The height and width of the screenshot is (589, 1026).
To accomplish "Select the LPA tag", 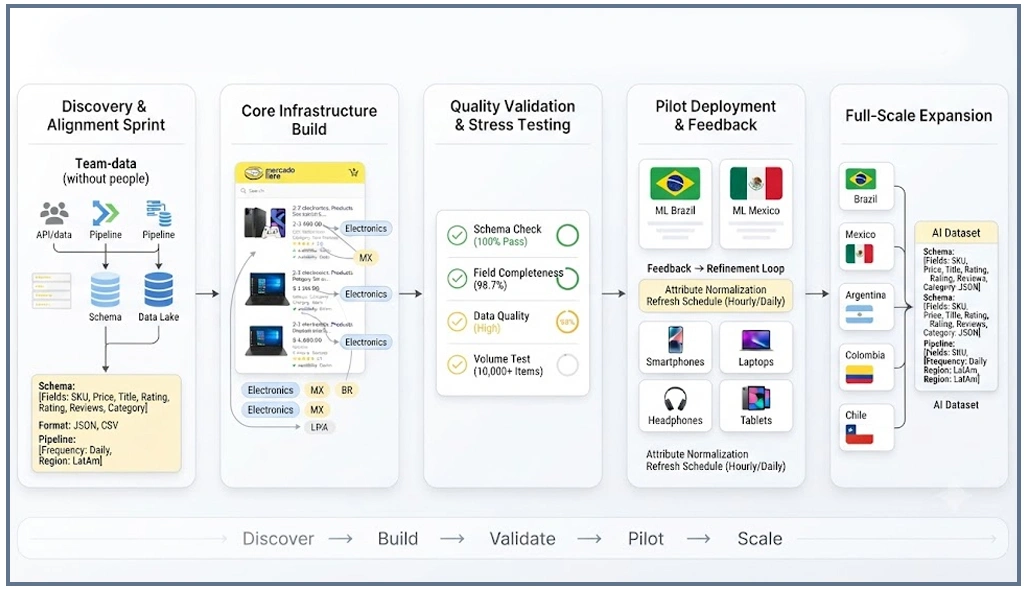I will point(319,427).
